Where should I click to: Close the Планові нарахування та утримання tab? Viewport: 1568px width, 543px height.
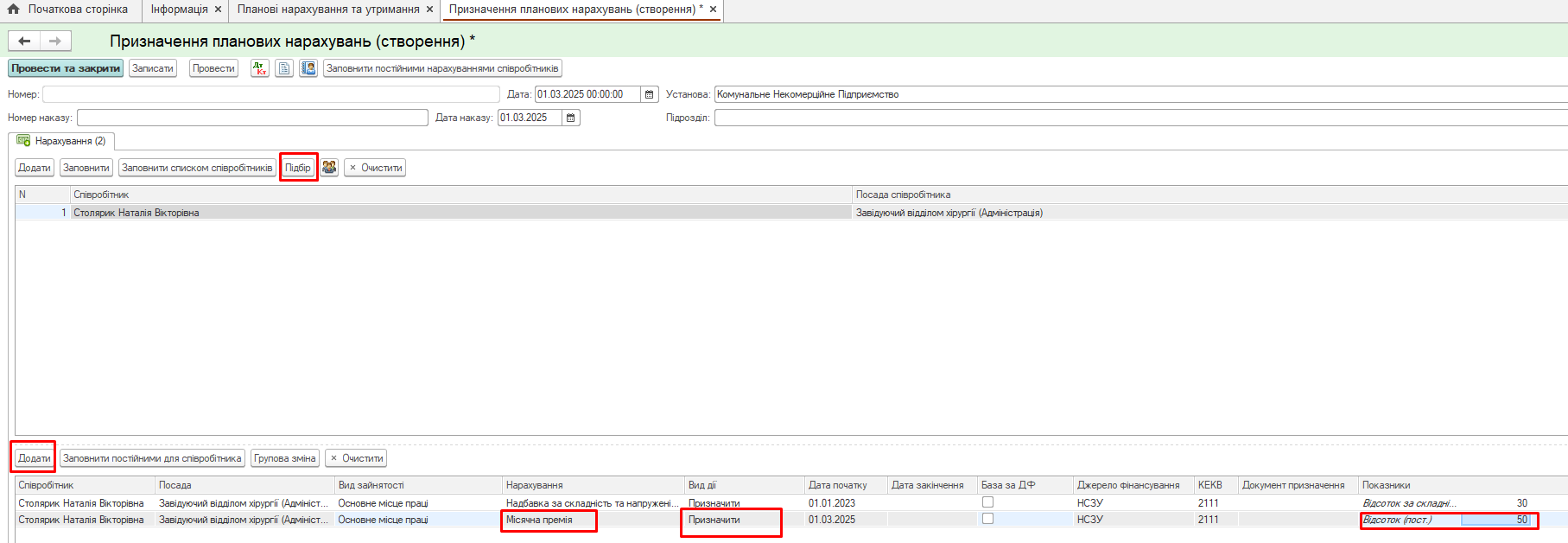(429, 10)
